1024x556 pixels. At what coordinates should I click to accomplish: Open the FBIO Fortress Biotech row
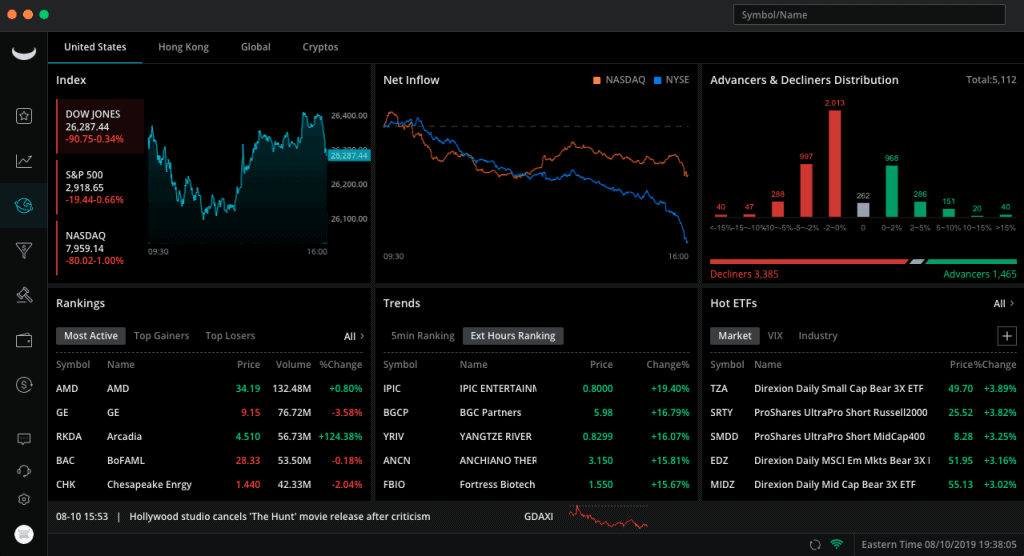[536, 485]
